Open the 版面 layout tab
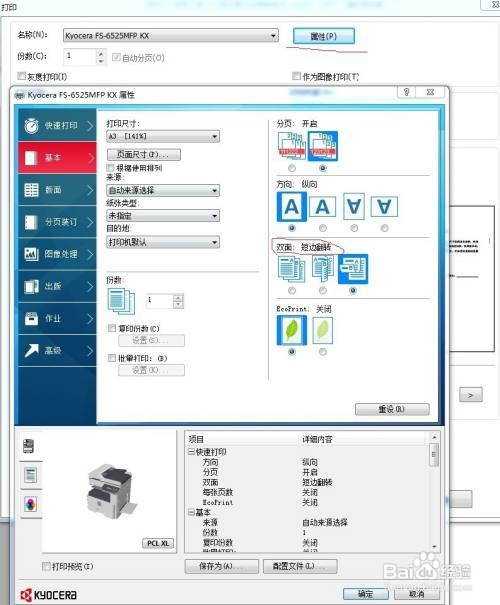500x605 pixels. tap(57, 189)
